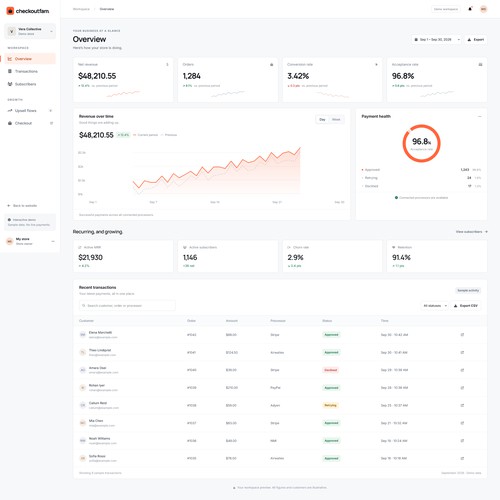Switch revenue chart to Week view
This screenshot has width=500, height=500.
[x=336, y=119]
